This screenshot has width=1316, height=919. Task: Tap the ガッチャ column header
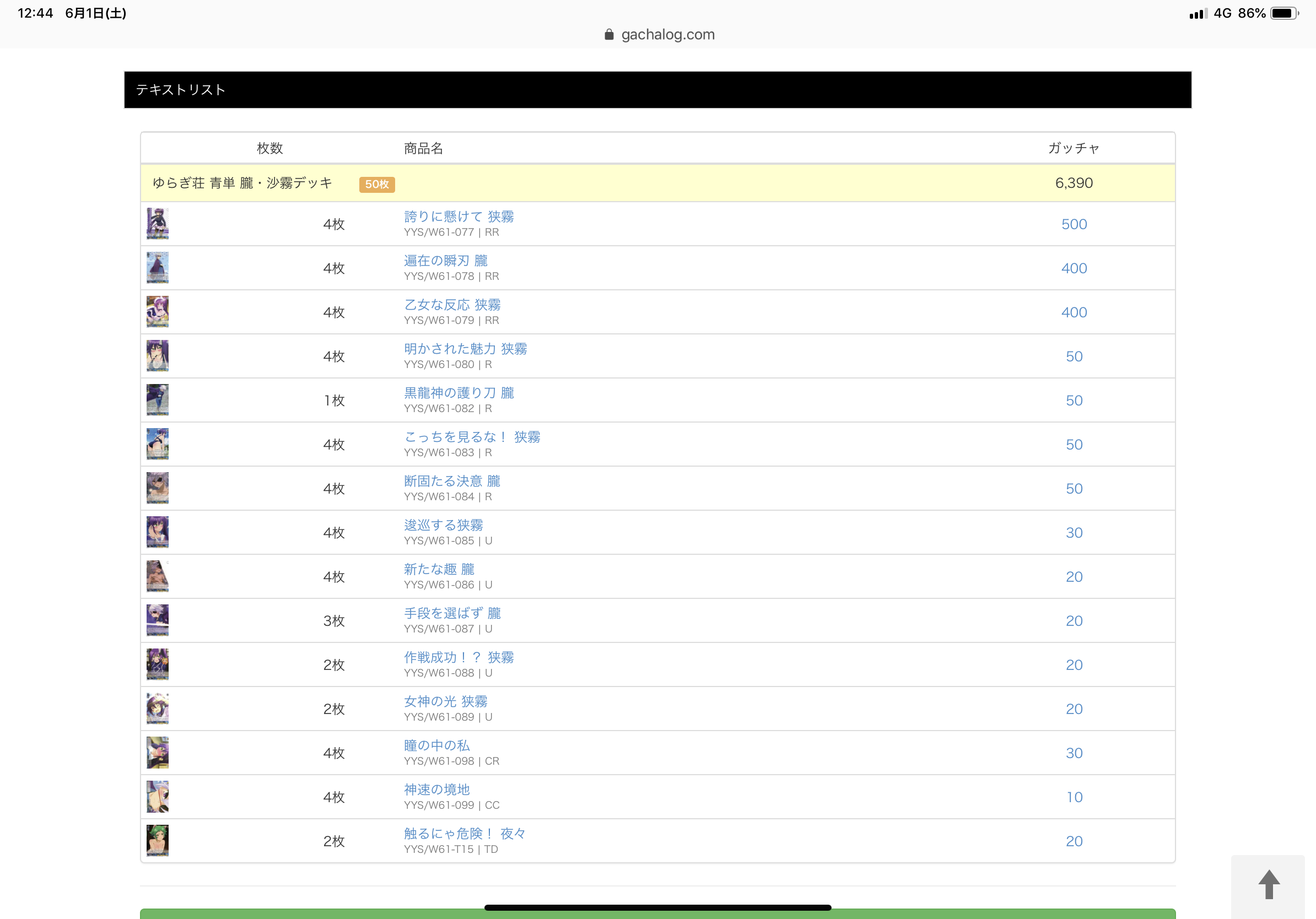[x=1074, y=148]
